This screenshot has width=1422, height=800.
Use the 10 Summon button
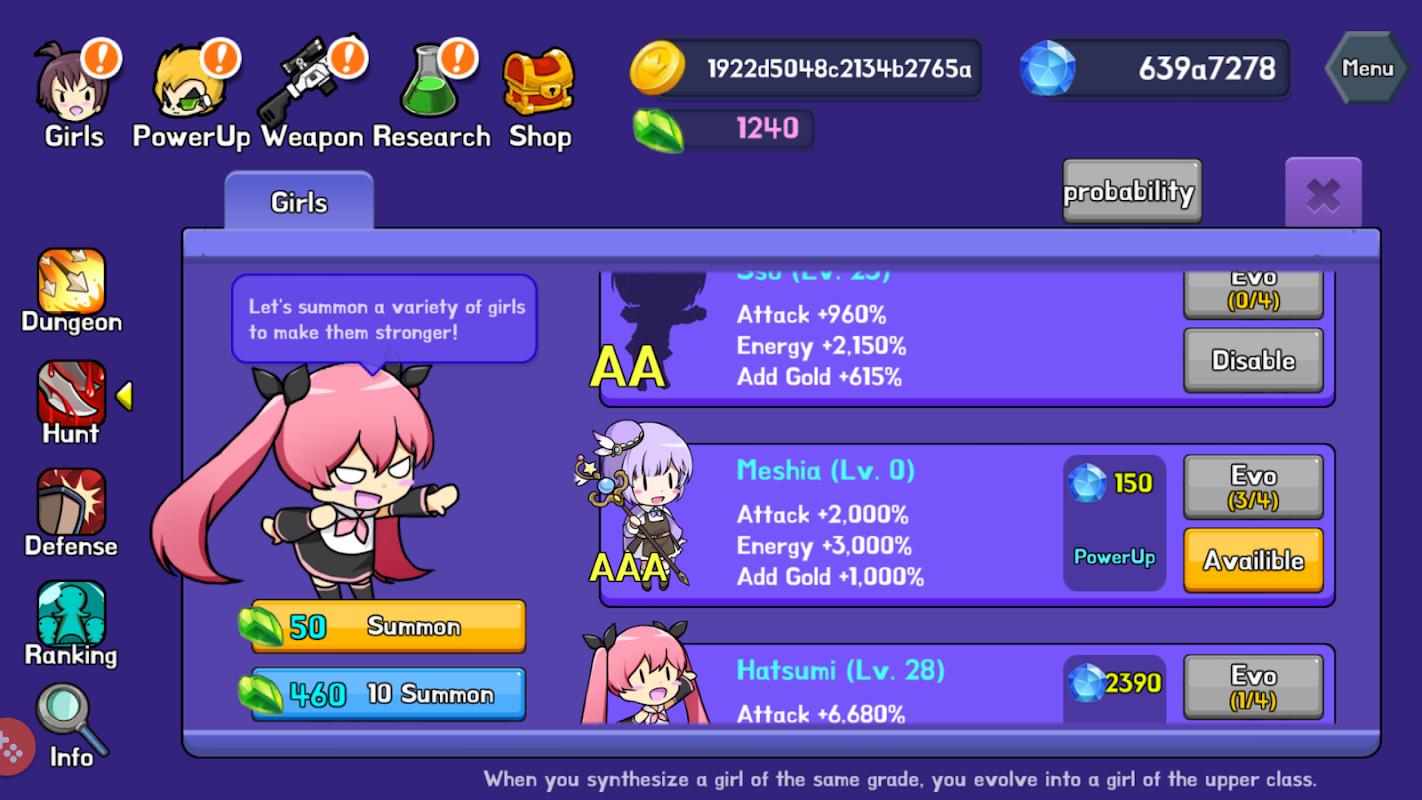(x=387, y=694)
